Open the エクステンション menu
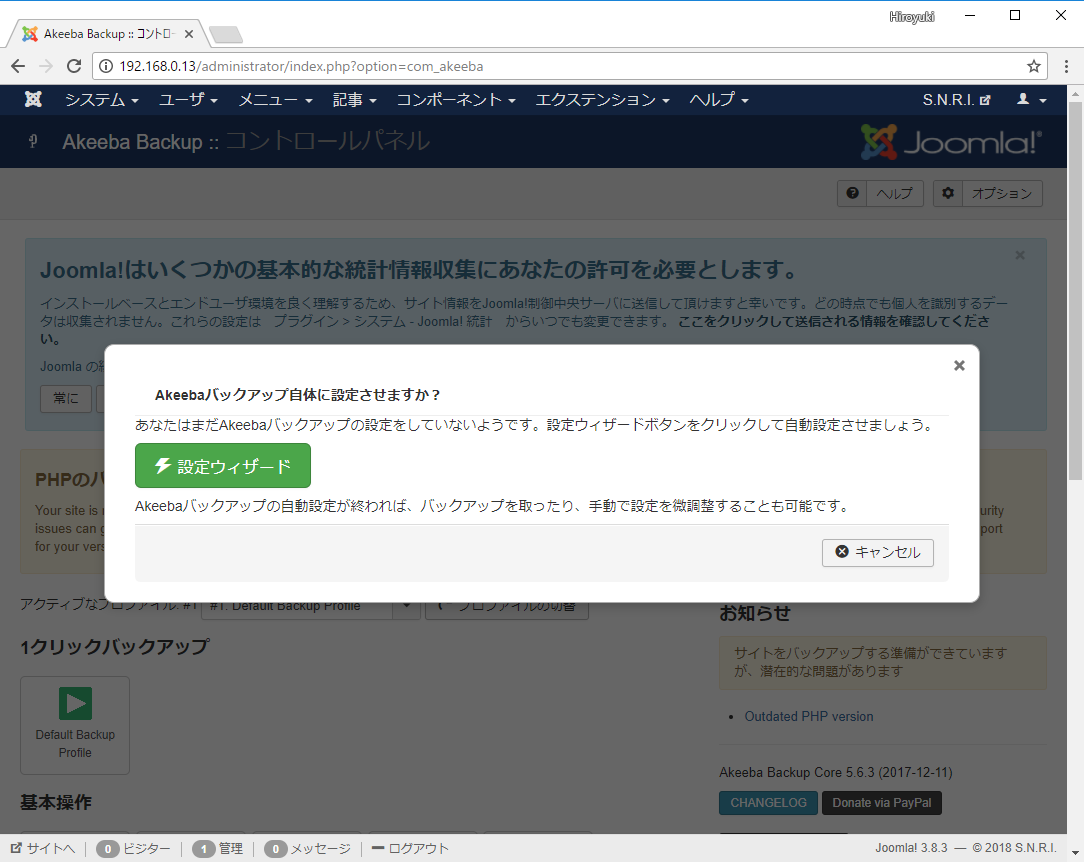 602,100
